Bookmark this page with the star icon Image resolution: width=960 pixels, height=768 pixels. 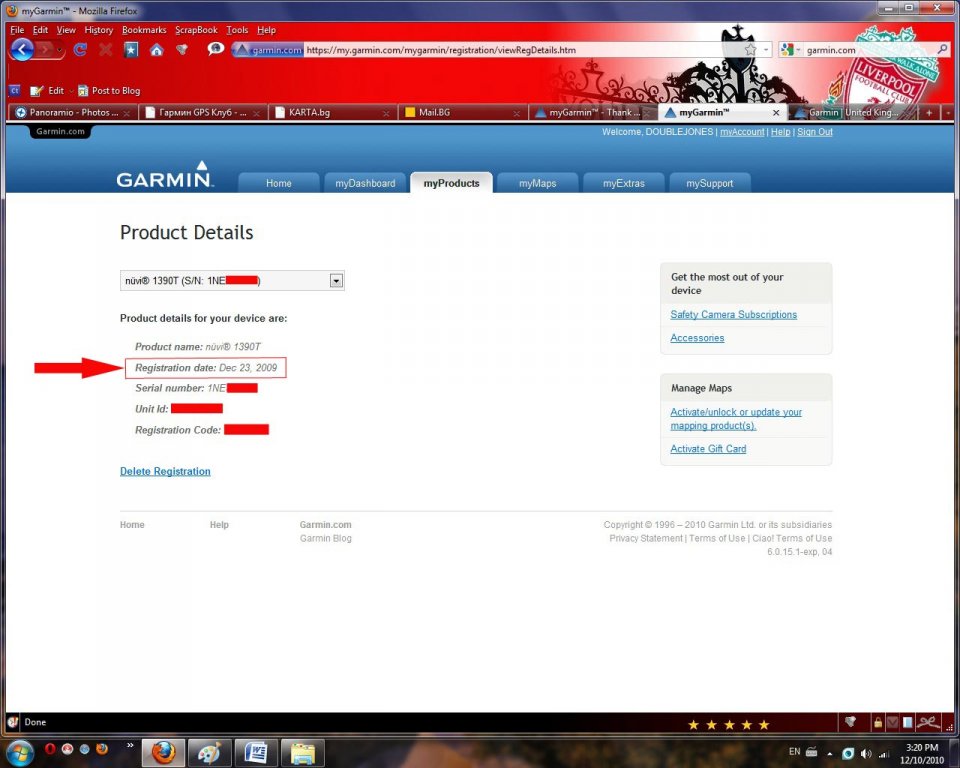coord(750,50)
